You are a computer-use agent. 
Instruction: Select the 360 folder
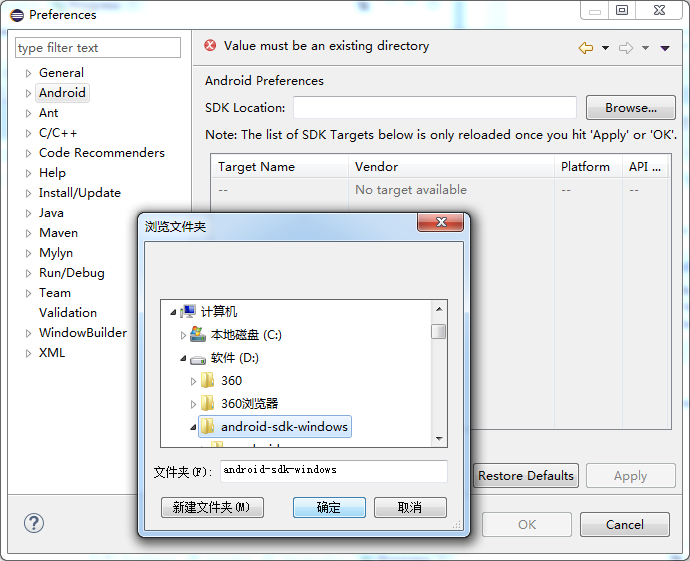231,381
